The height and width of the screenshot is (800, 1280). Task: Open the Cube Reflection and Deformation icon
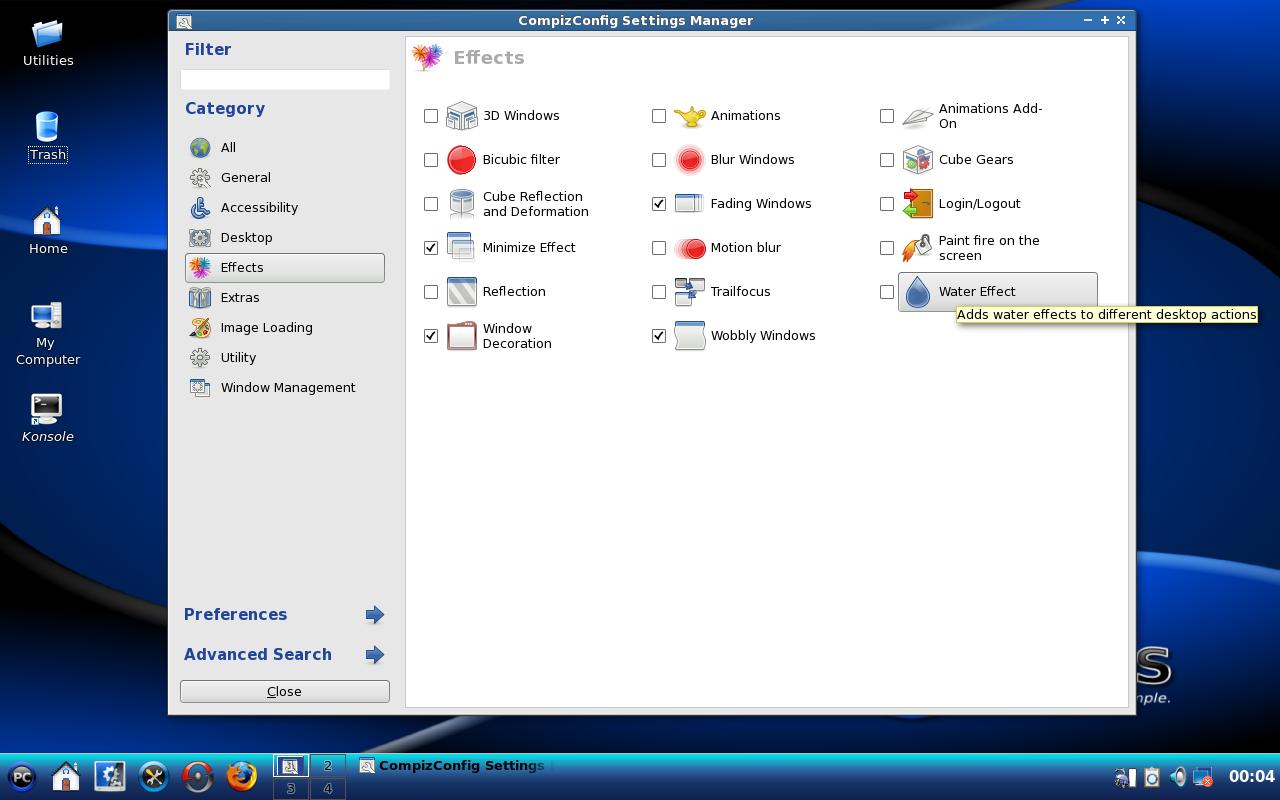click(x=461, y=204)
